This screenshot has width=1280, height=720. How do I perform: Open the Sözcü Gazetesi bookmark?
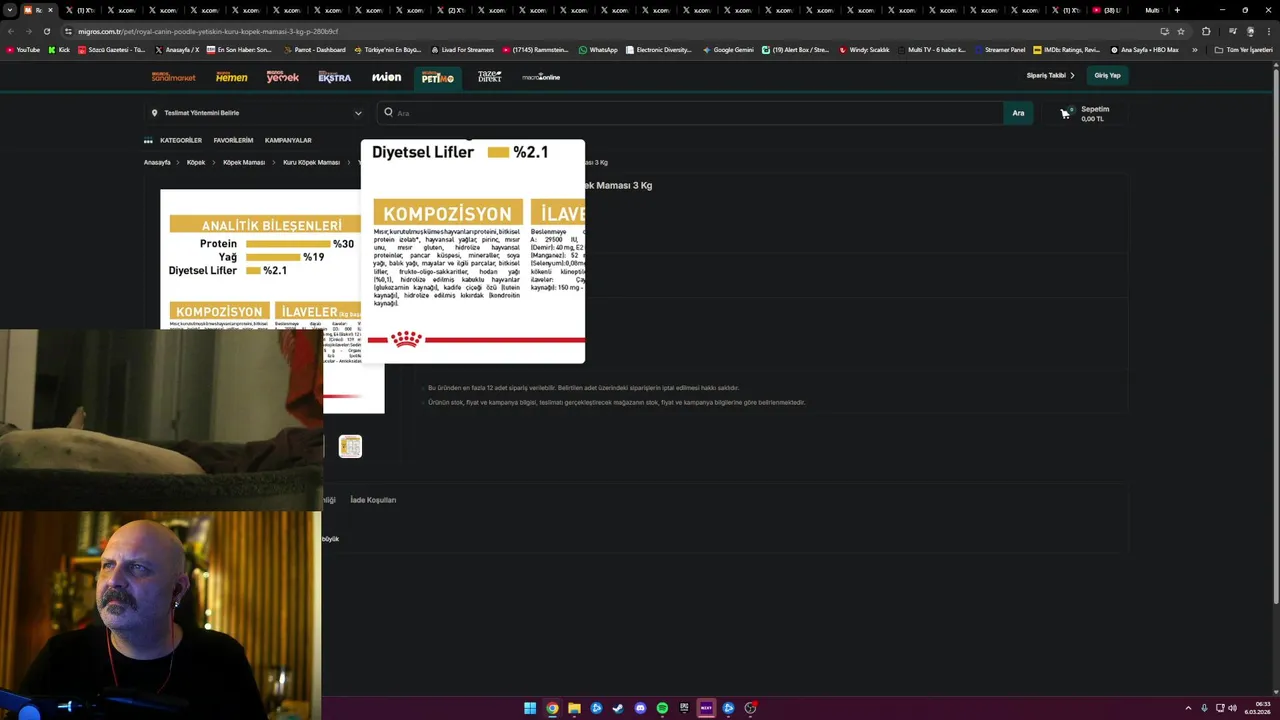tap(111, 50)
